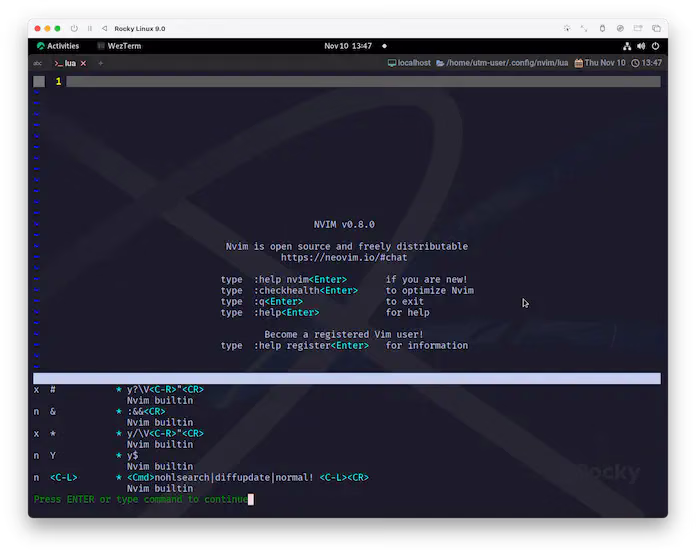The height and width of the screenshot is (555, 696).
Task: Click the abc indicator left of tabs
Action: 37,63
